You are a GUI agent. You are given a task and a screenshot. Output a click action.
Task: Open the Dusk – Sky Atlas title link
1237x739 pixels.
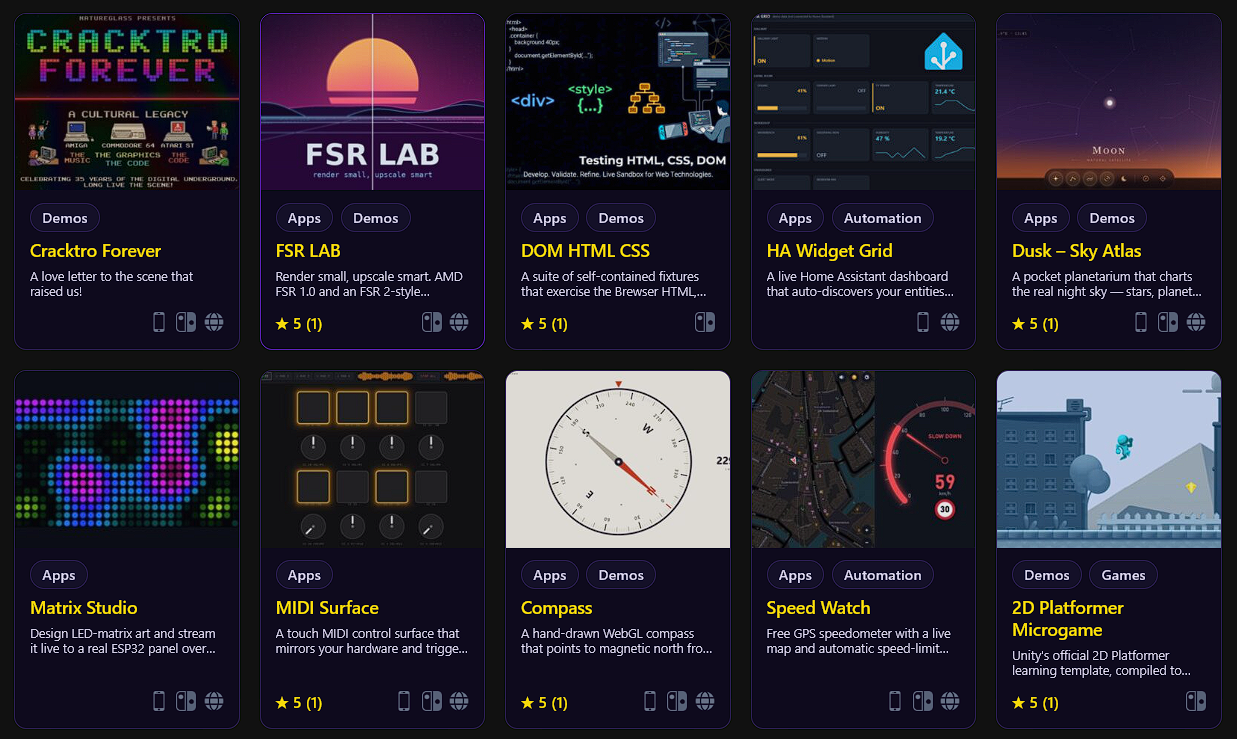point(1077,251)
